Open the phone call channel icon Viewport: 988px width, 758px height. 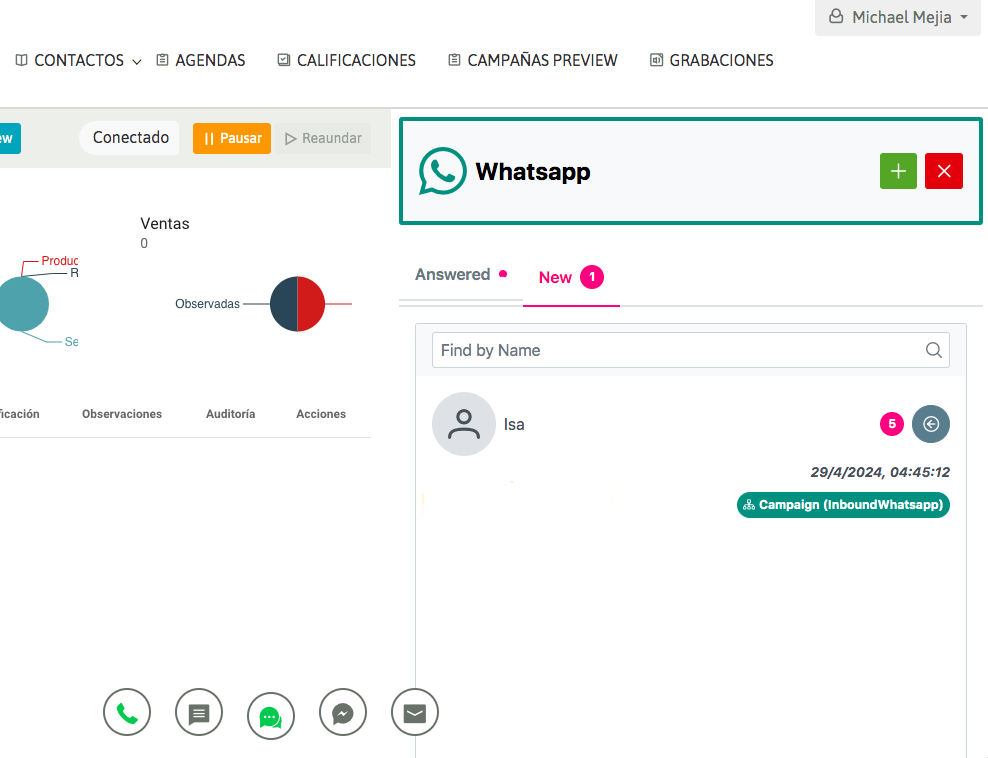point(127,712)
